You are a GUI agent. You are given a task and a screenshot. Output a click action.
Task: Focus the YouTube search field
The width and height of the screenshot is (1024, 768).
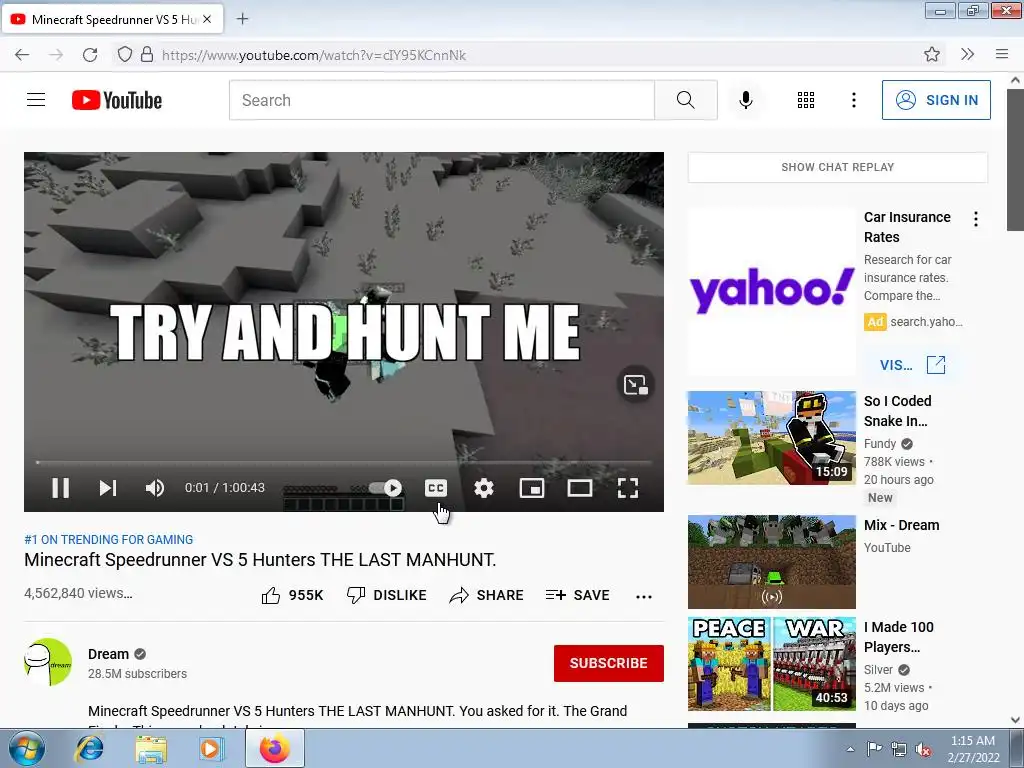441,100
